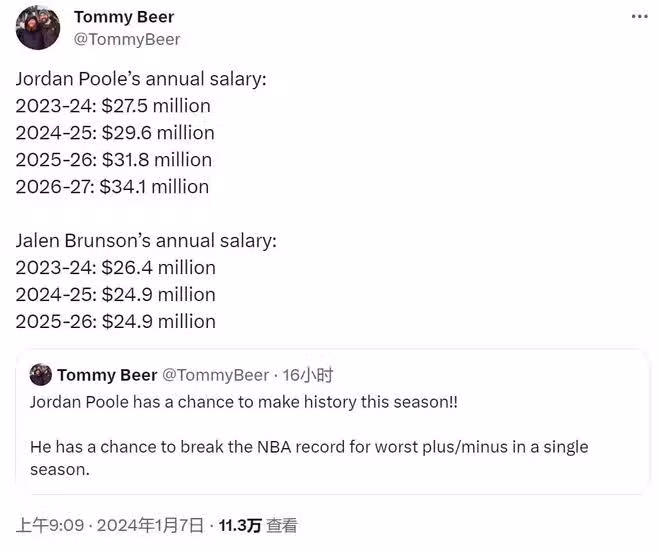Click the 2026-27: $34.1 million line

[112, 187]
